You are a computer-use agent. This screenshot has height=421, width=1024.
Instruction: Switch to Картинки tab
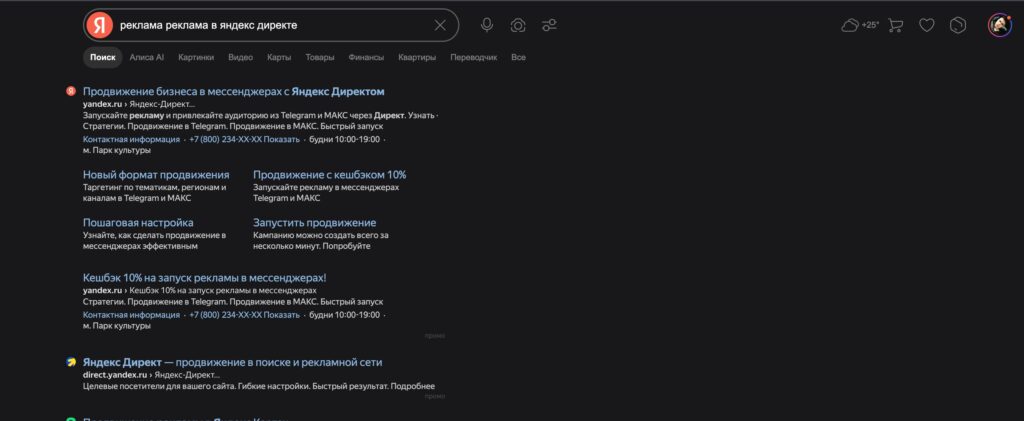196,57
